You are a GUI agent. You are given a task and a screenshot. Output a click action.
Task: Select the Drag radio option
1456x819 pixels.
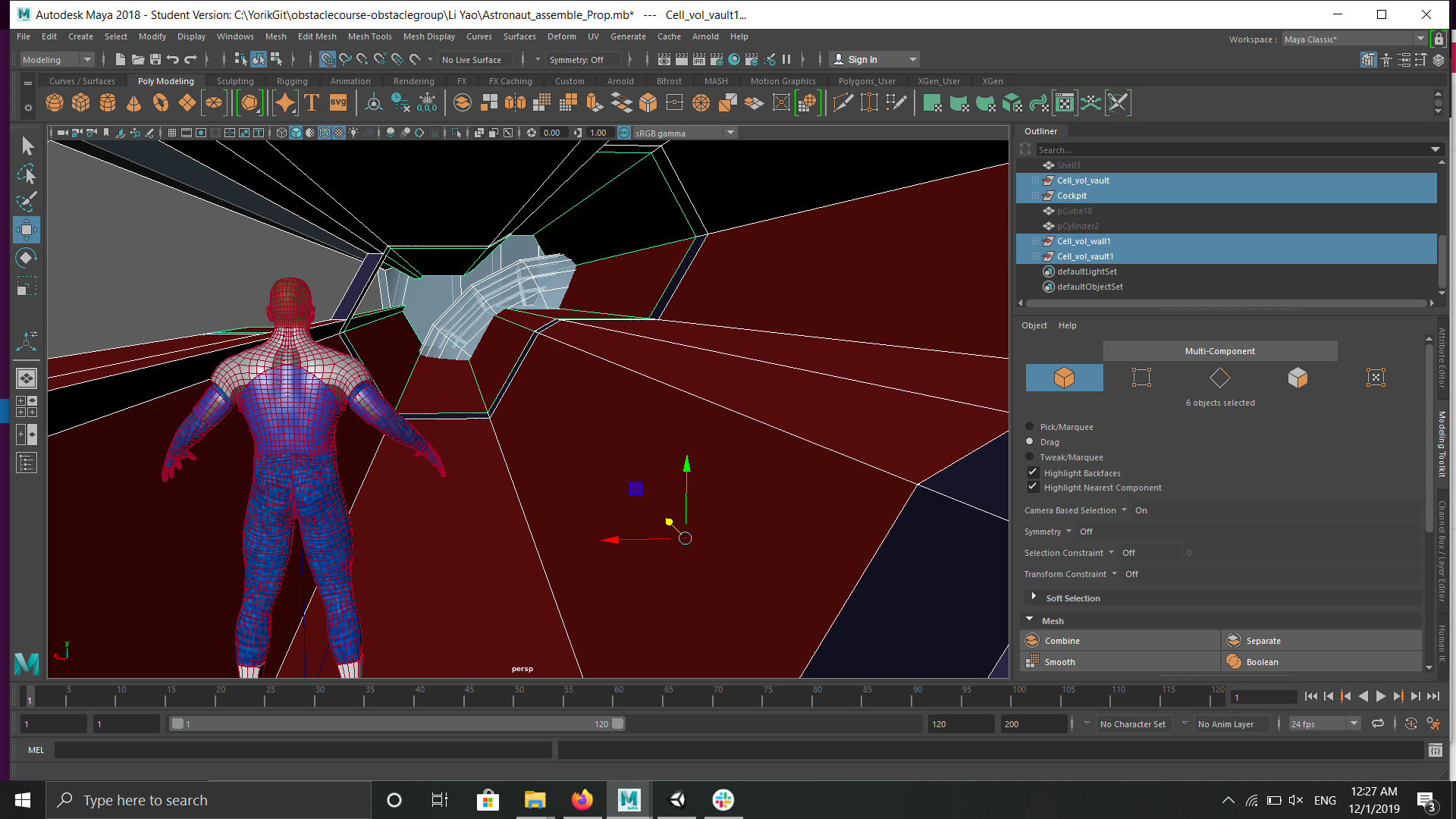click(1030, 441)
